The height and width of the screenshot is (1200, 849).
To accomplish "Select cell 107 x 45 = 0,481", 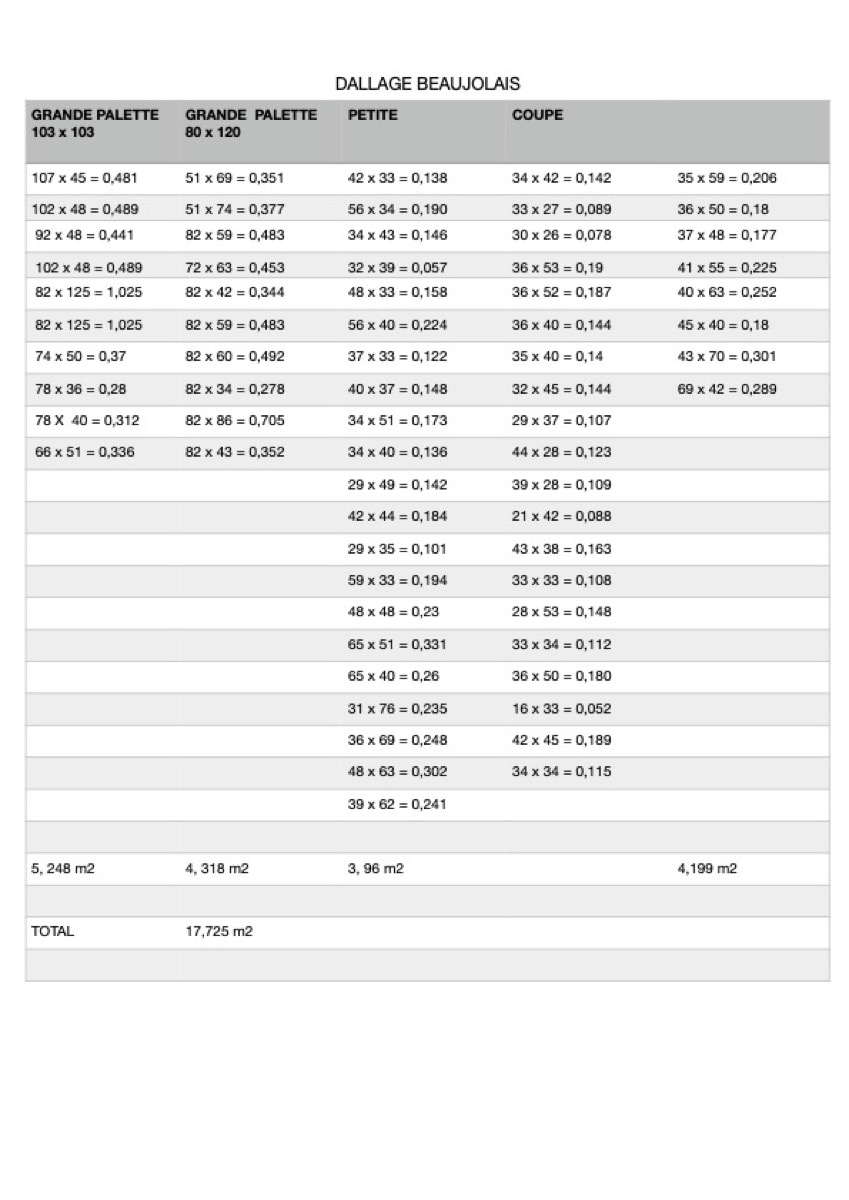I will [84, 179].
